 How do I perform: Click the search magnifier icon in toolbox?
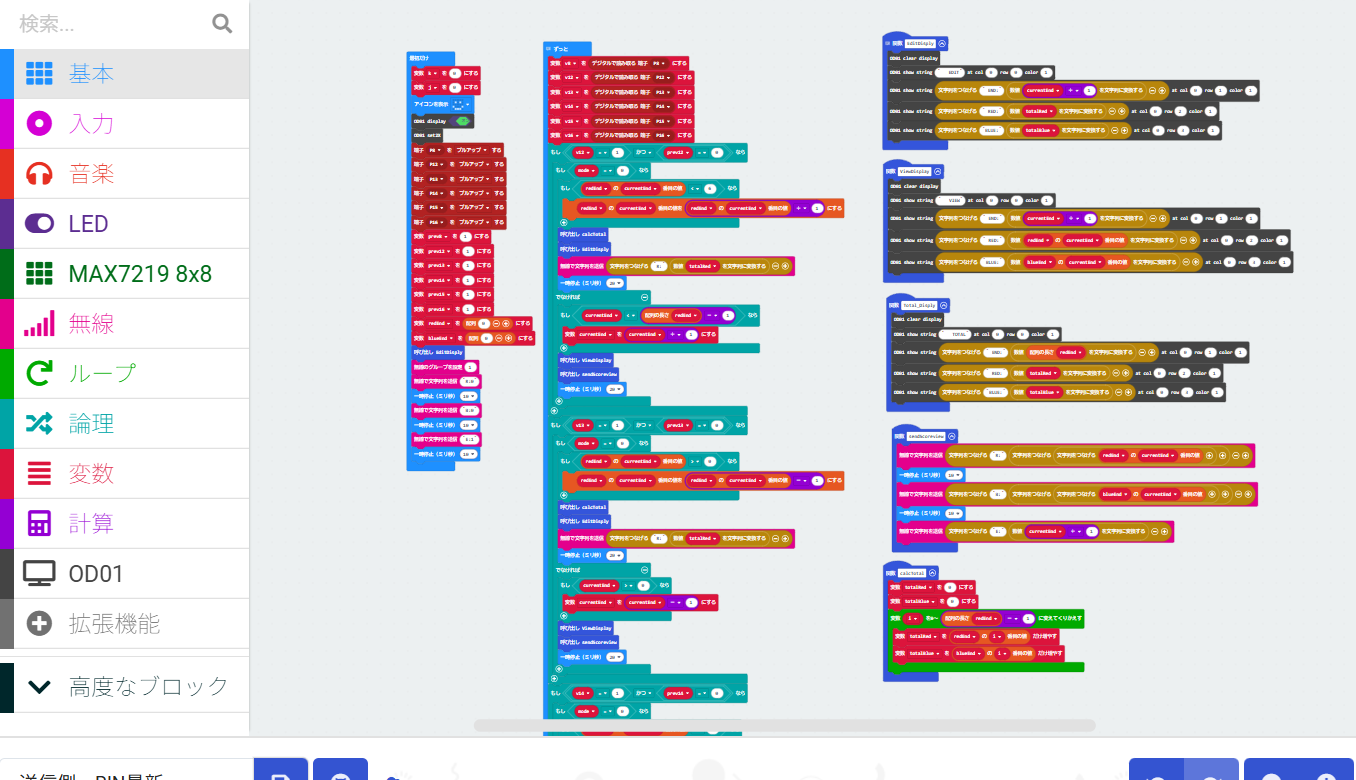pos(222,24)
